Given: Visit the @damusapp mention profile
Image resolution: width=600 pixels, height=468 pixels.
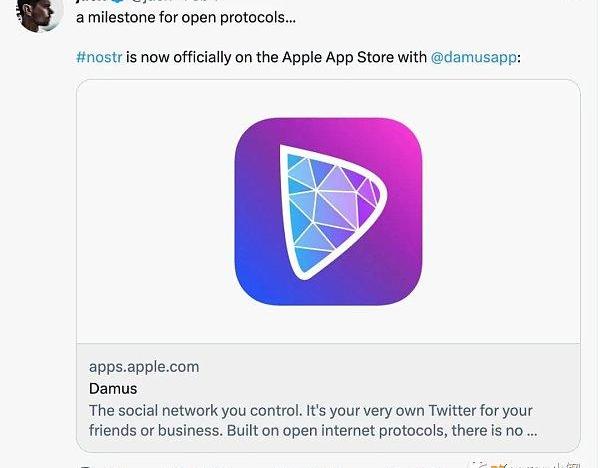Looking at the screenshot, I should click(474, 57).
